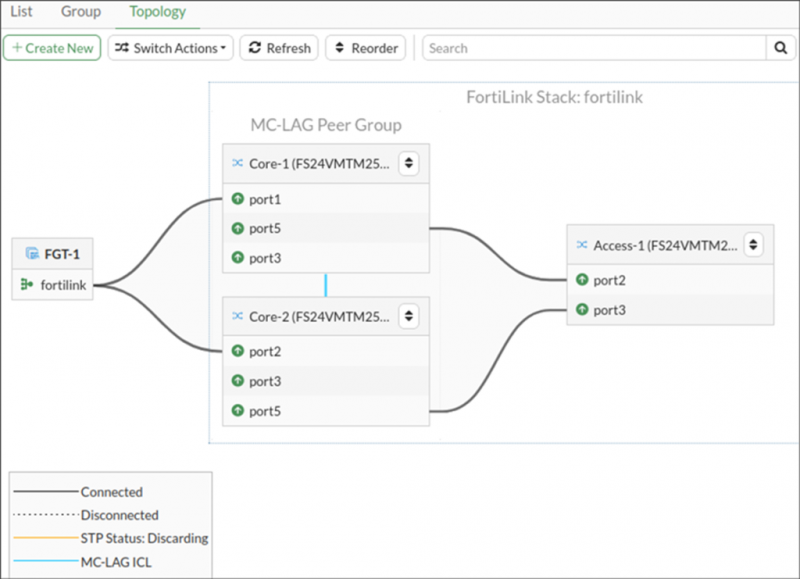Open the Core-1 switch options dropdown
This screenshot has width=800, height=579.
tap(408, 163)
